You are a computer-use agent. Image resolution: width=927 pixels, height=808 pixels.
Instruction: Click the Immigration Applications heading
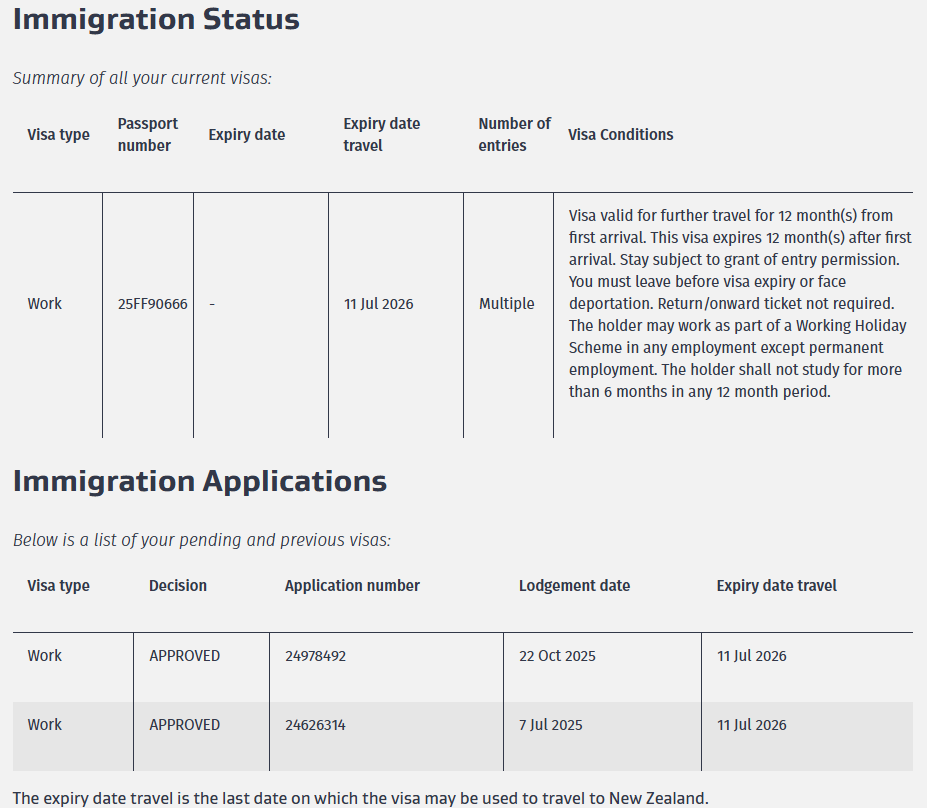[200, 481]
